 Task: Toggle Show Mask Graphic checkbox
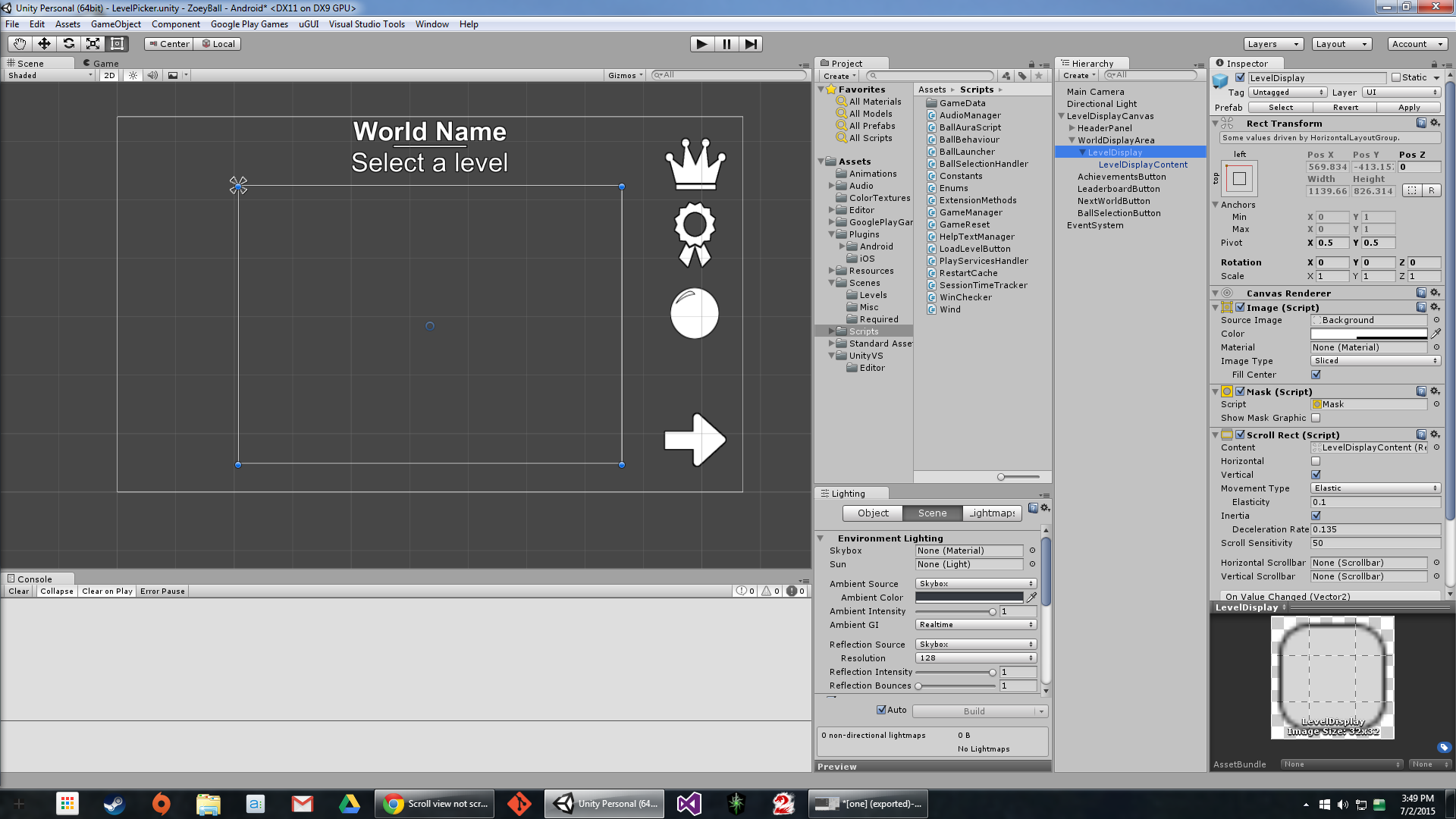pos(1316,418)
